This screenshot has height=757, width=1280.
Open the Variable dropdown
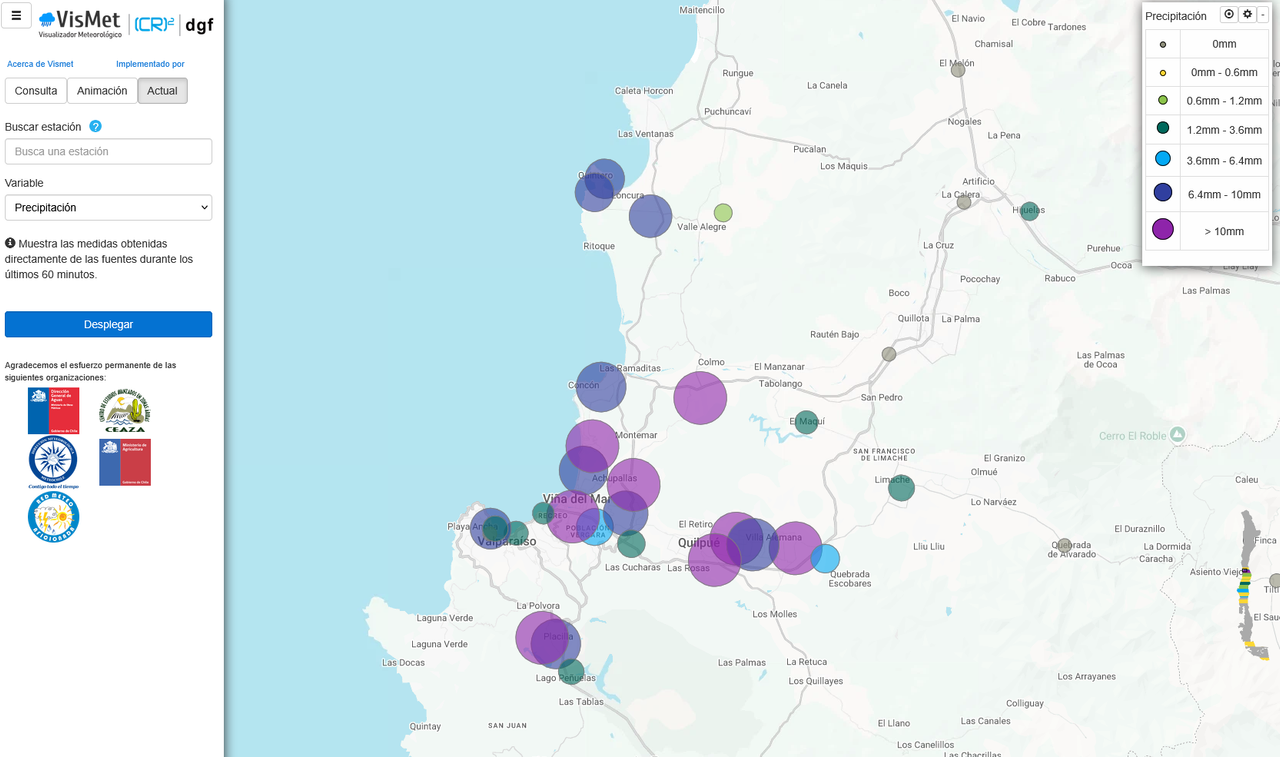point(108,208)
